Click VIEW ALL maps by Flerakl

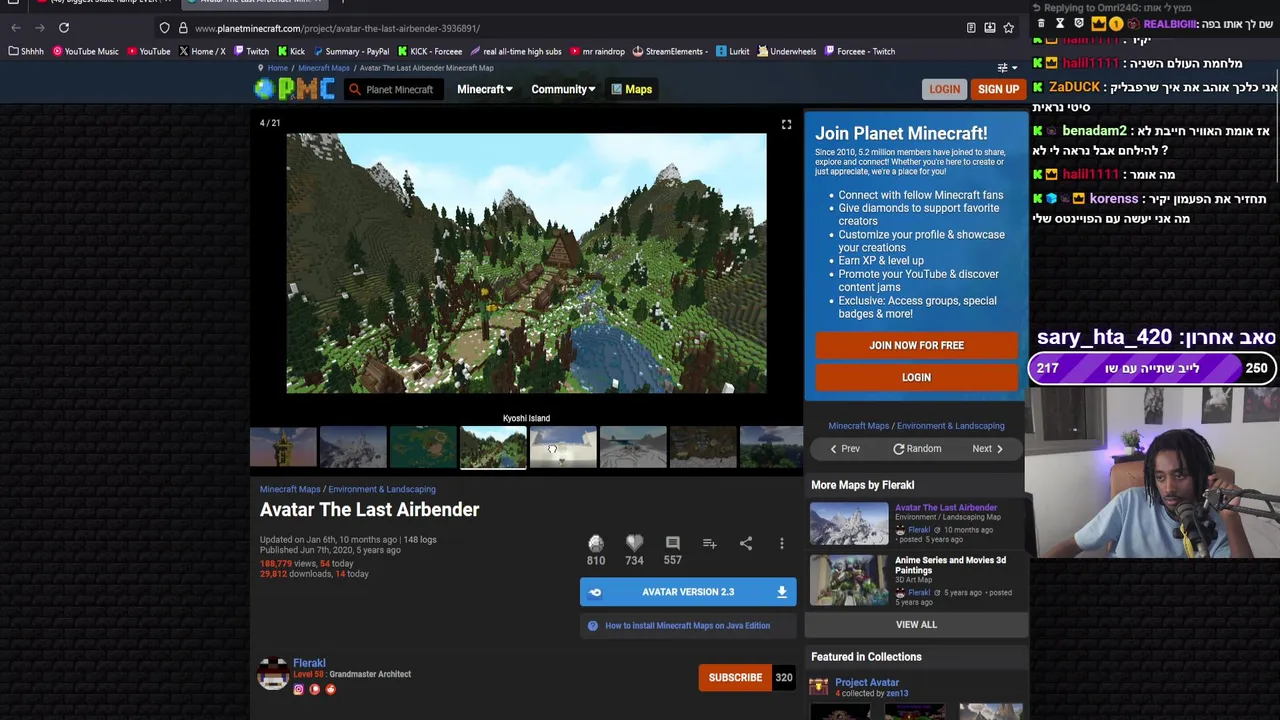point(916,625)
